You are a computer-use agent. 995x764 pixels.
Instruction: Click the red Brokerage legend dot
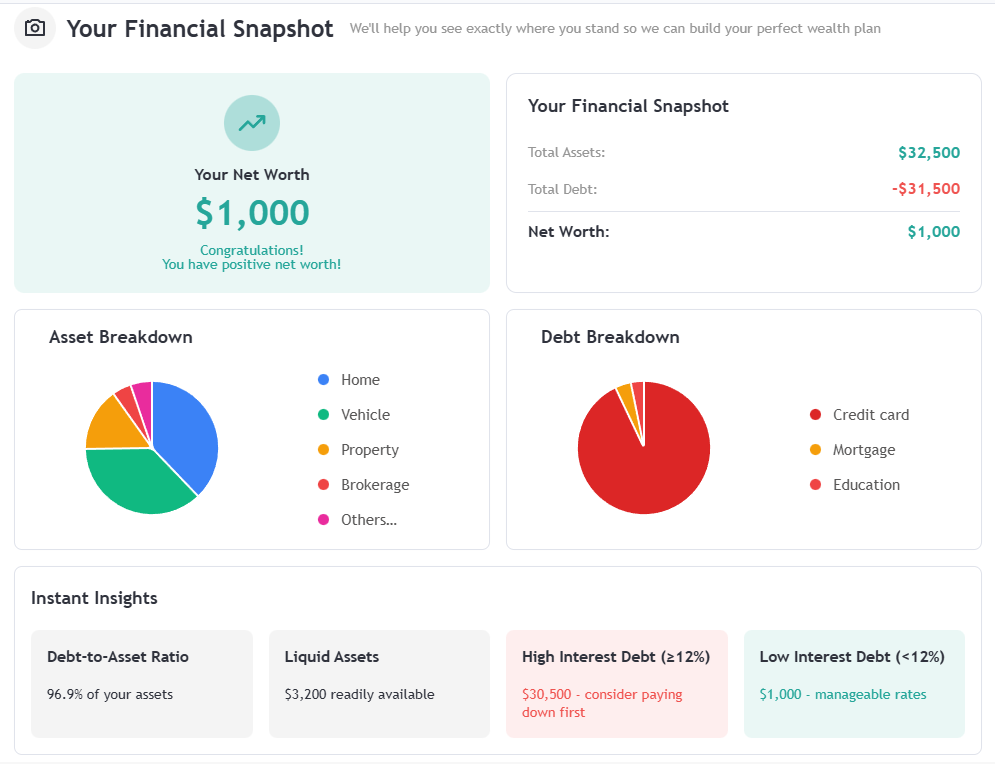pos(323,485)
